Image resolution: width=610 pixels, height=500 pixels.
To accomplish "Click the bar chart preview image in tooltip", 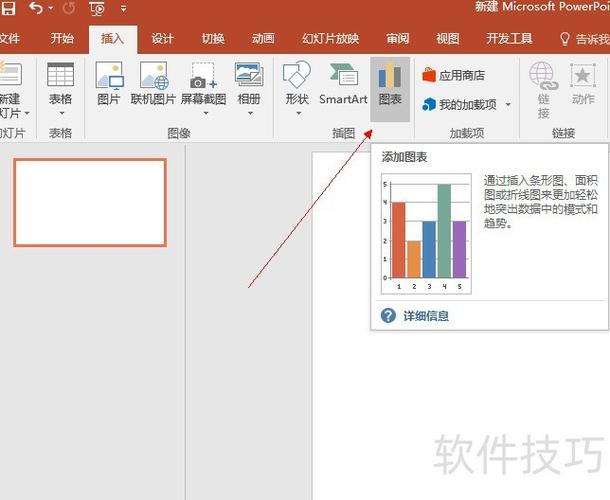I will (426, 234).
